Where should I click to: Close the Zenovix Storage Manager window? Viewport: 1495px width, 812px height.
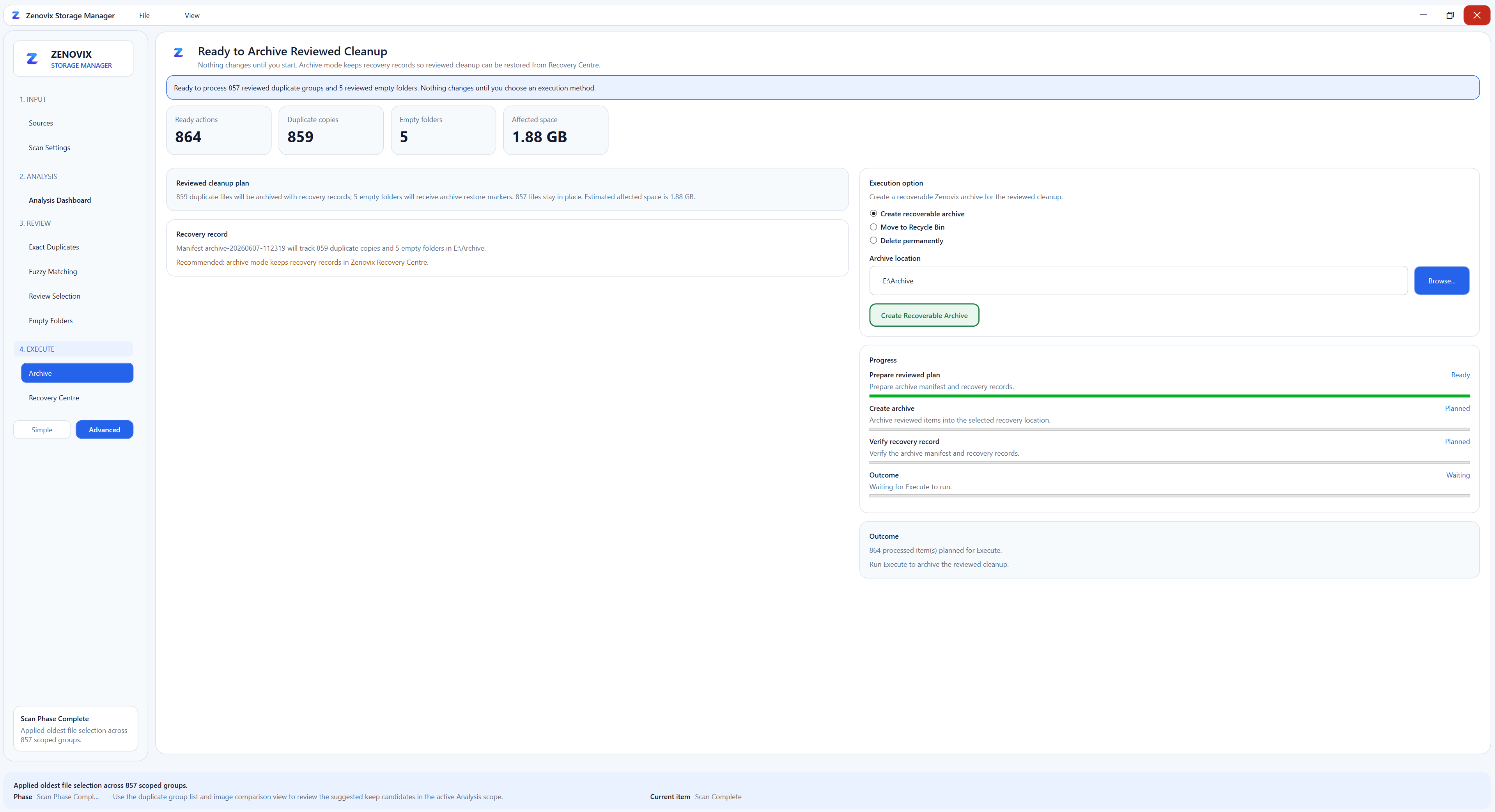[1476, 15]
